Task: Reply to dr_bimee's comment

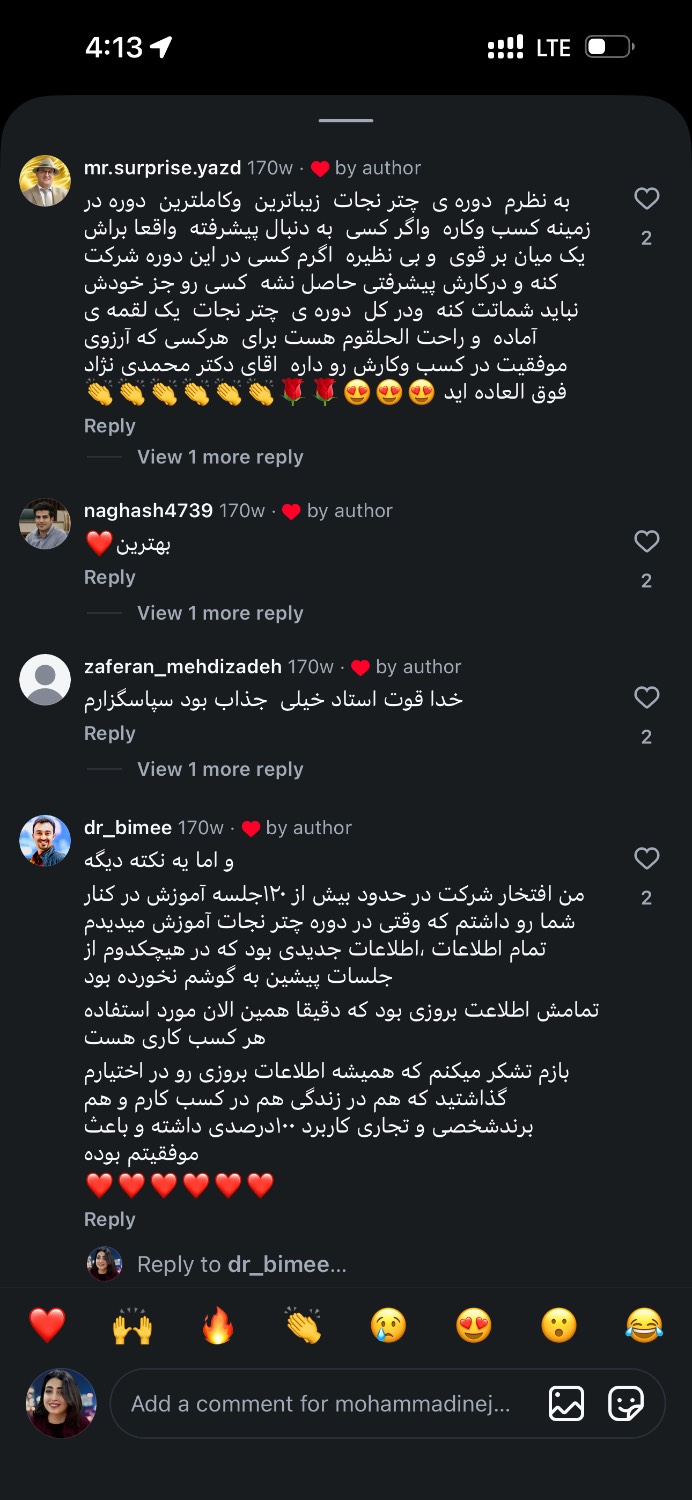Action: click(x=109, y=1219)
